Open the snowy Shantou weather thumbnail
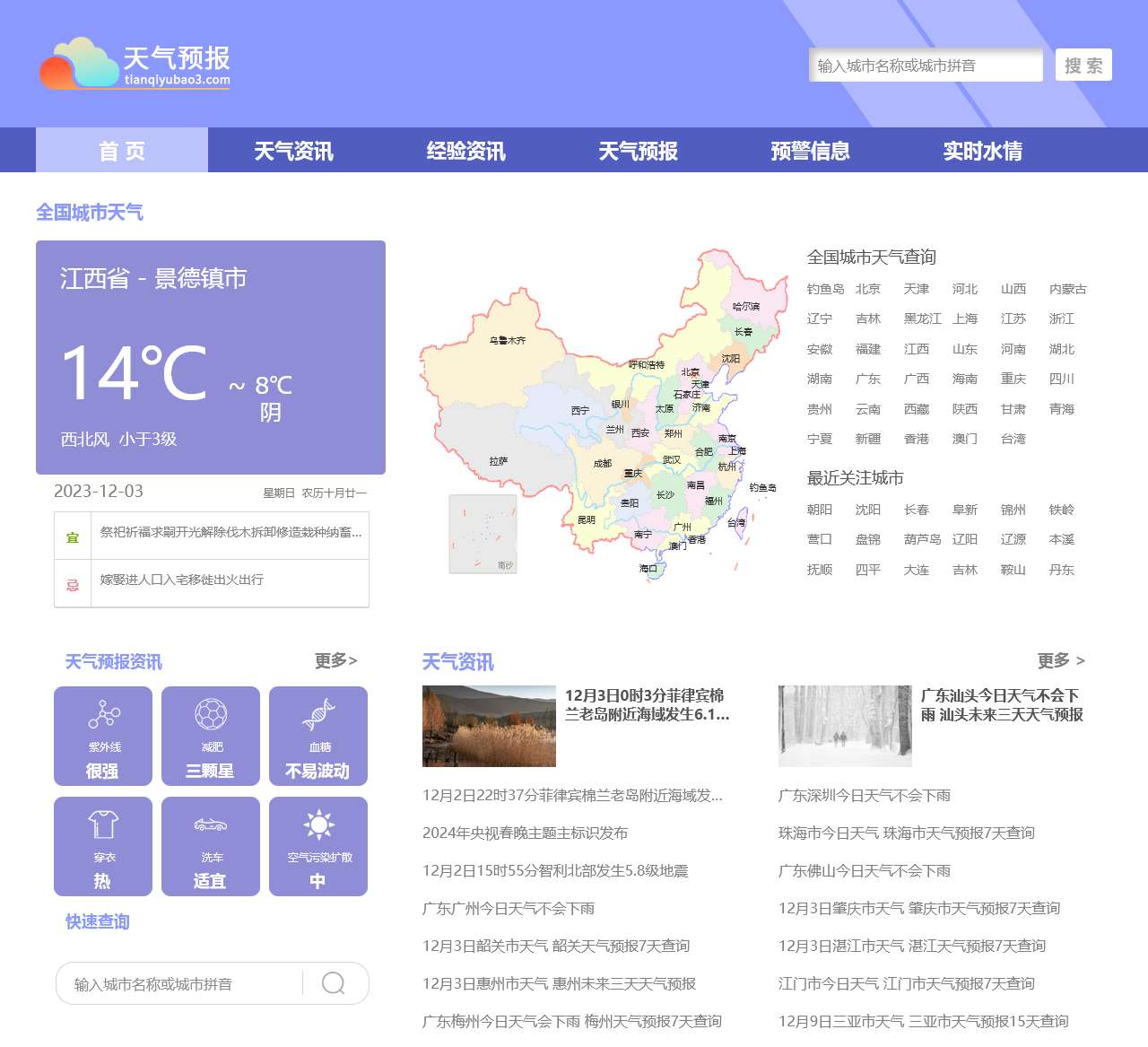Viewport: 1148px width, 1047px height. coord(845,726)
